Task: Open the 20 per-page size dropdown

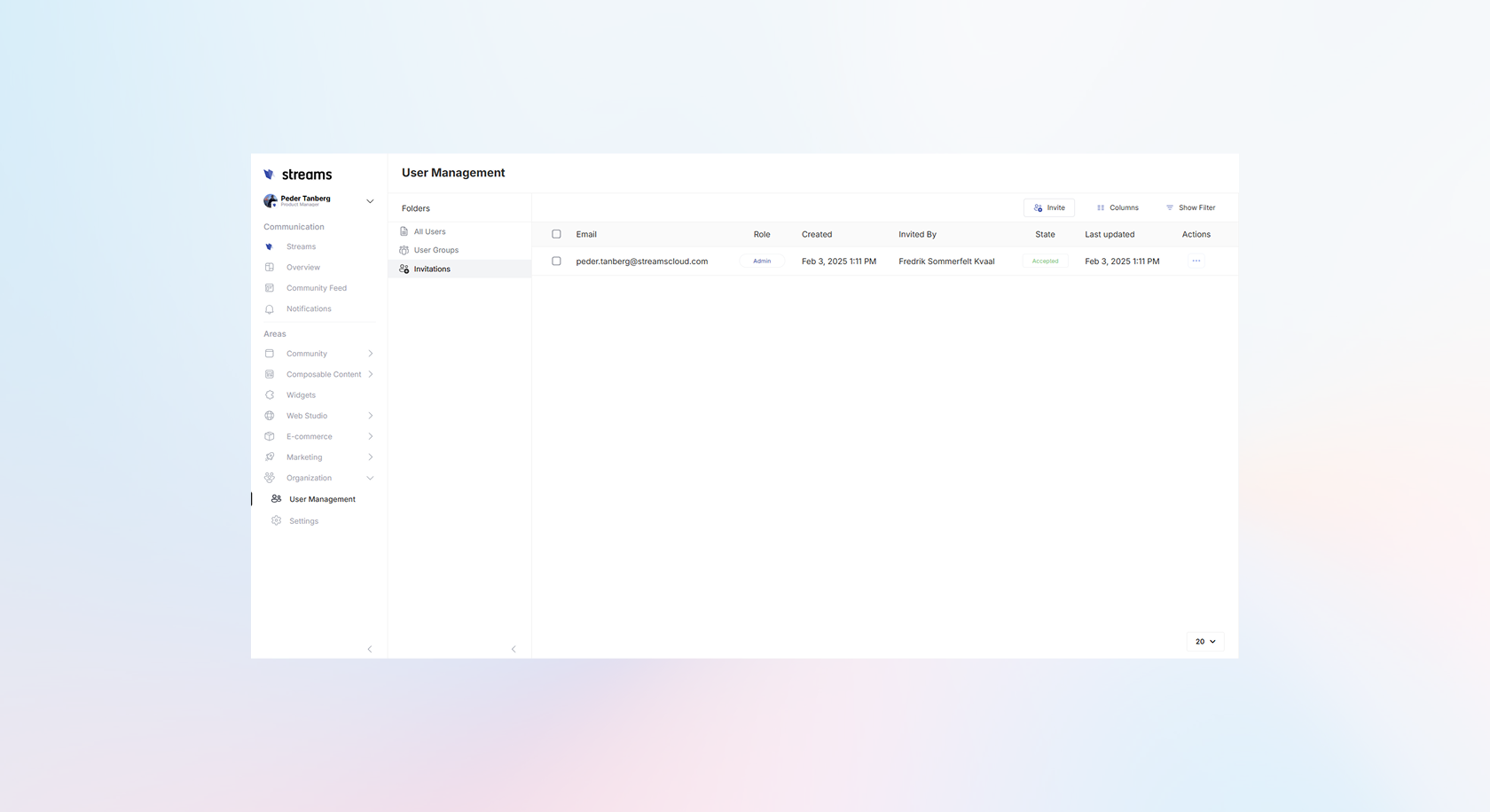Action: pos(1205,642)
